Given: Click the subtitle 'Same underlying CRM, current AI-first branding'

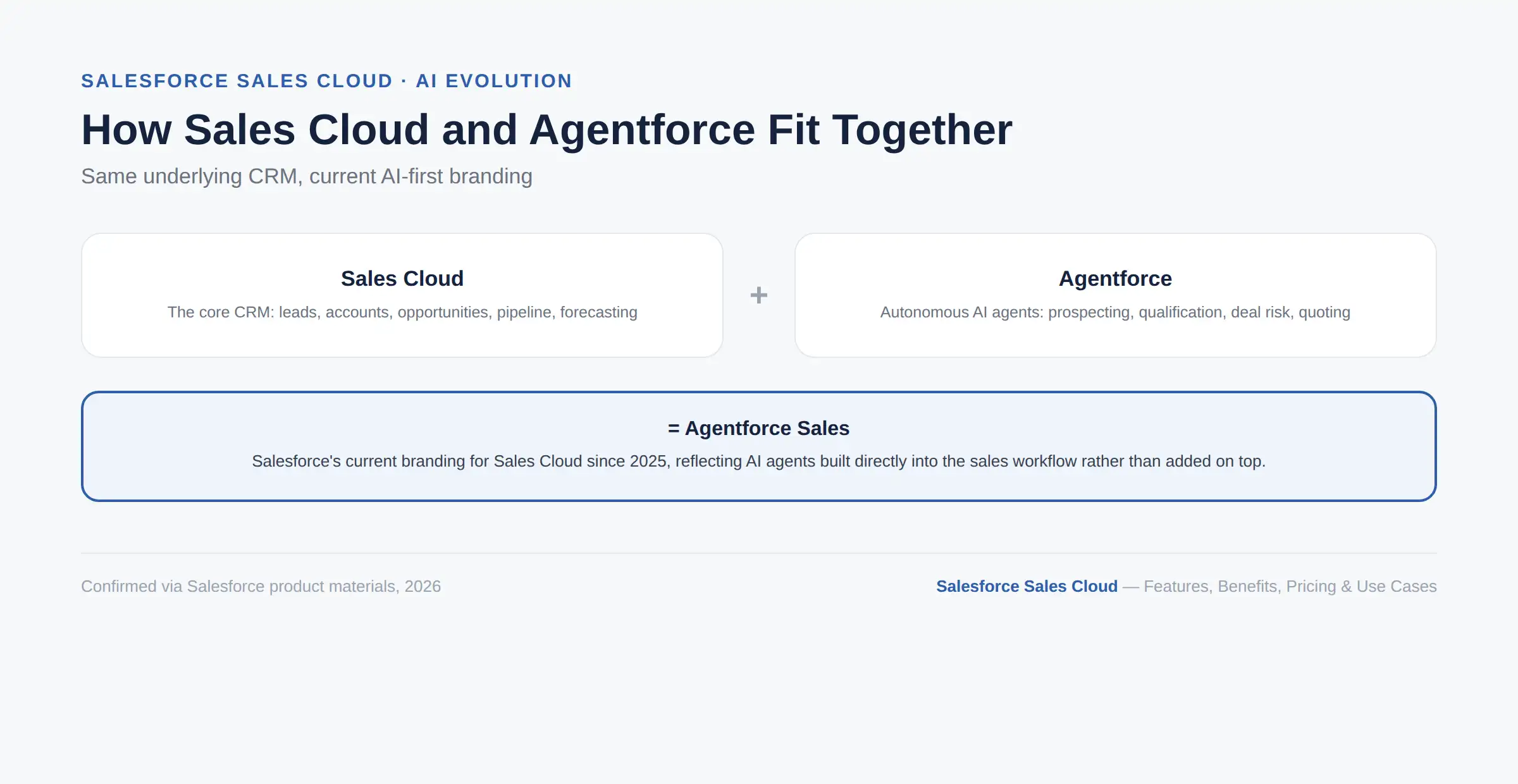Looking at the screenshot, I should click(307, 176).
